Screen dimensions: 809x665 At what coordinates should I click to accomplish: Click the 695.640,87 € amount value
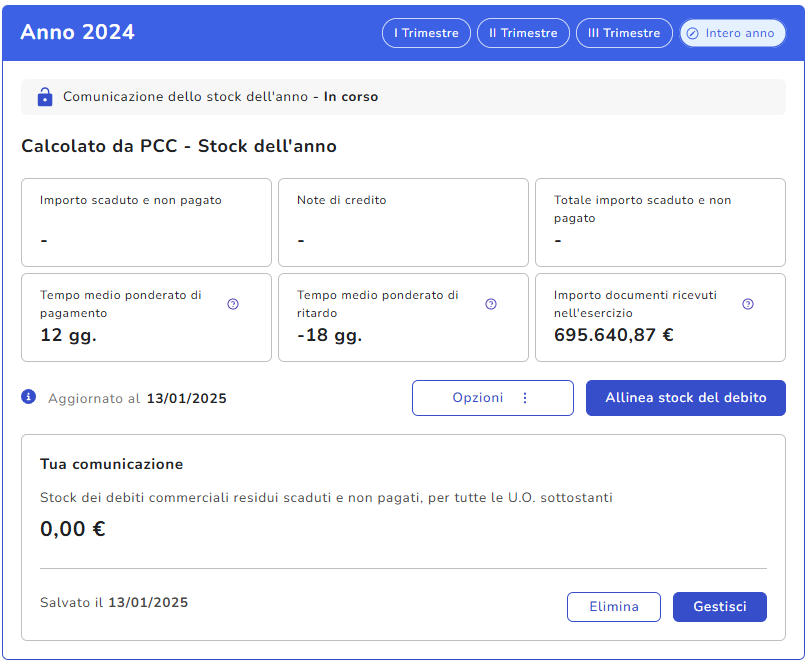point(614,335)
